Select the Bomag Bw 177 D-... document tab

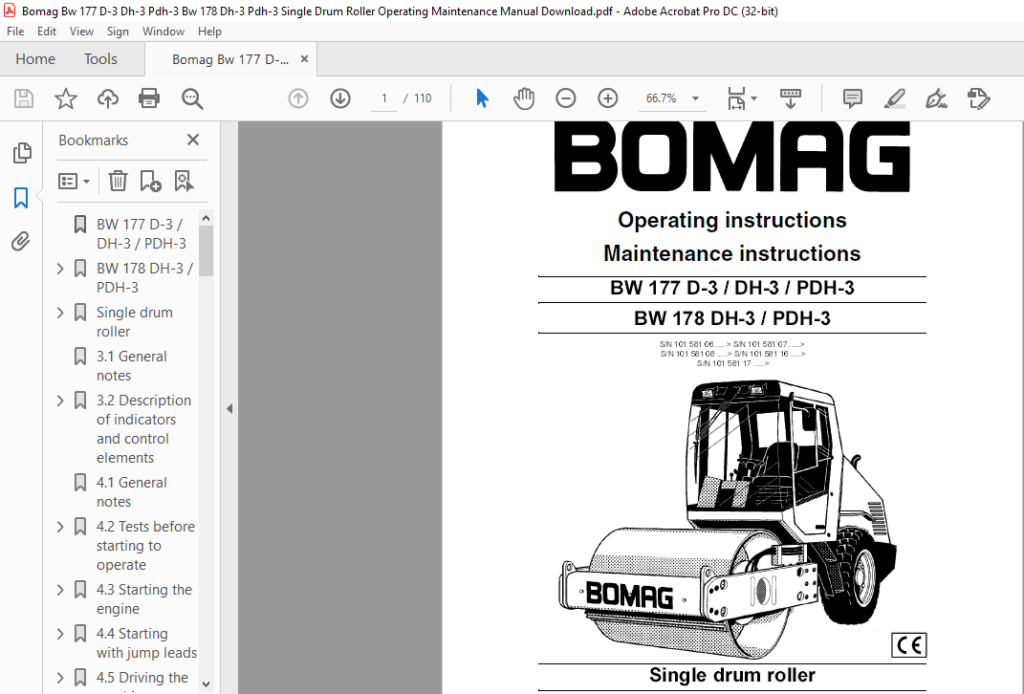pos(230,59)
